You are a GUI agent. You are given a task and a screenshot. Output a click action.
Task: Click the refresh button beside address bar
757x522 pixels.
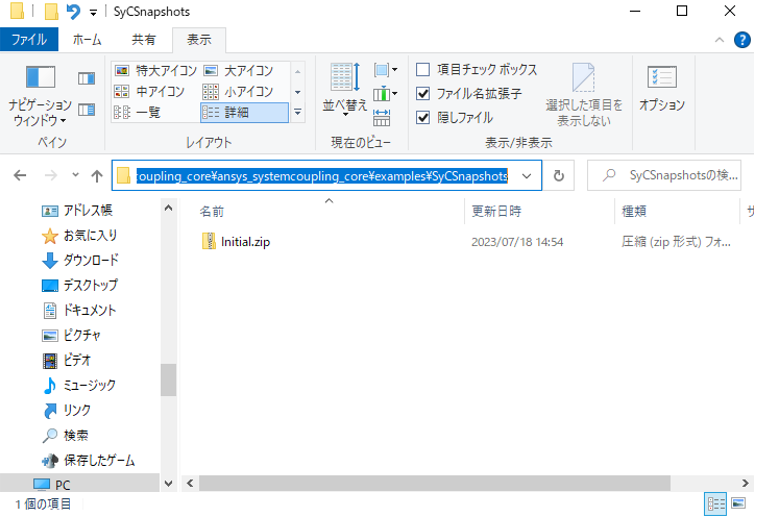point(558,176)
